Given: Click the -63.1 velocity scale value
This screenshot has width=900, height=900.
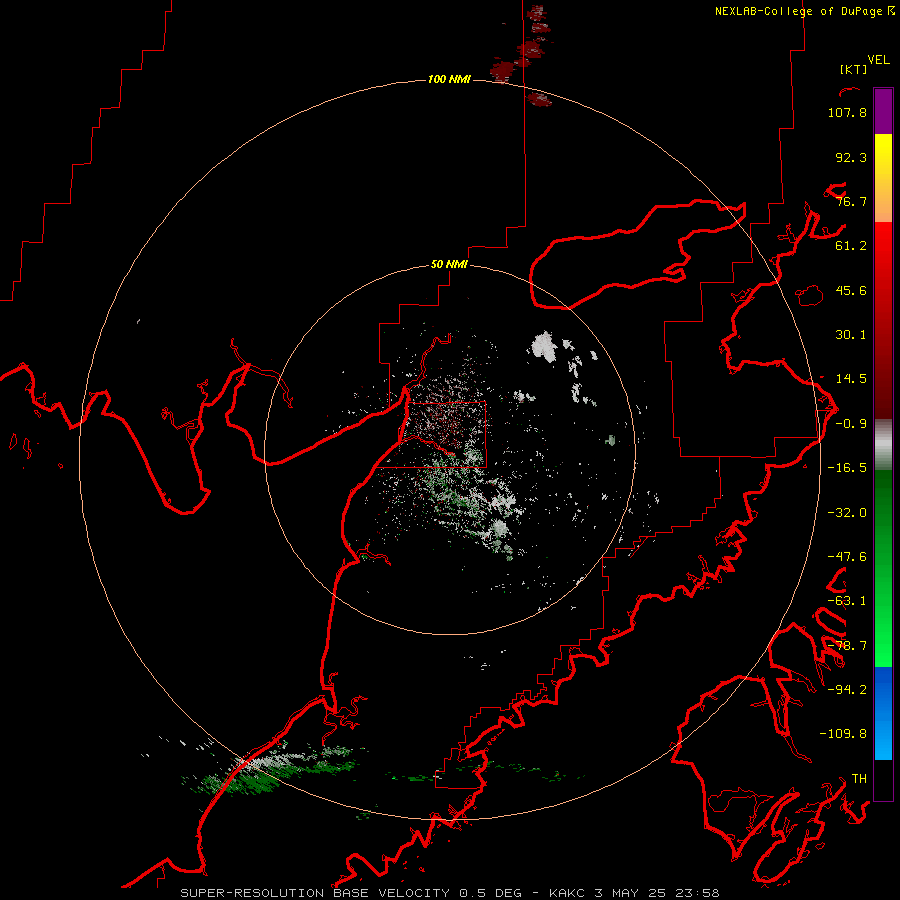Looking at the screenshot, I should coord(847,601).
